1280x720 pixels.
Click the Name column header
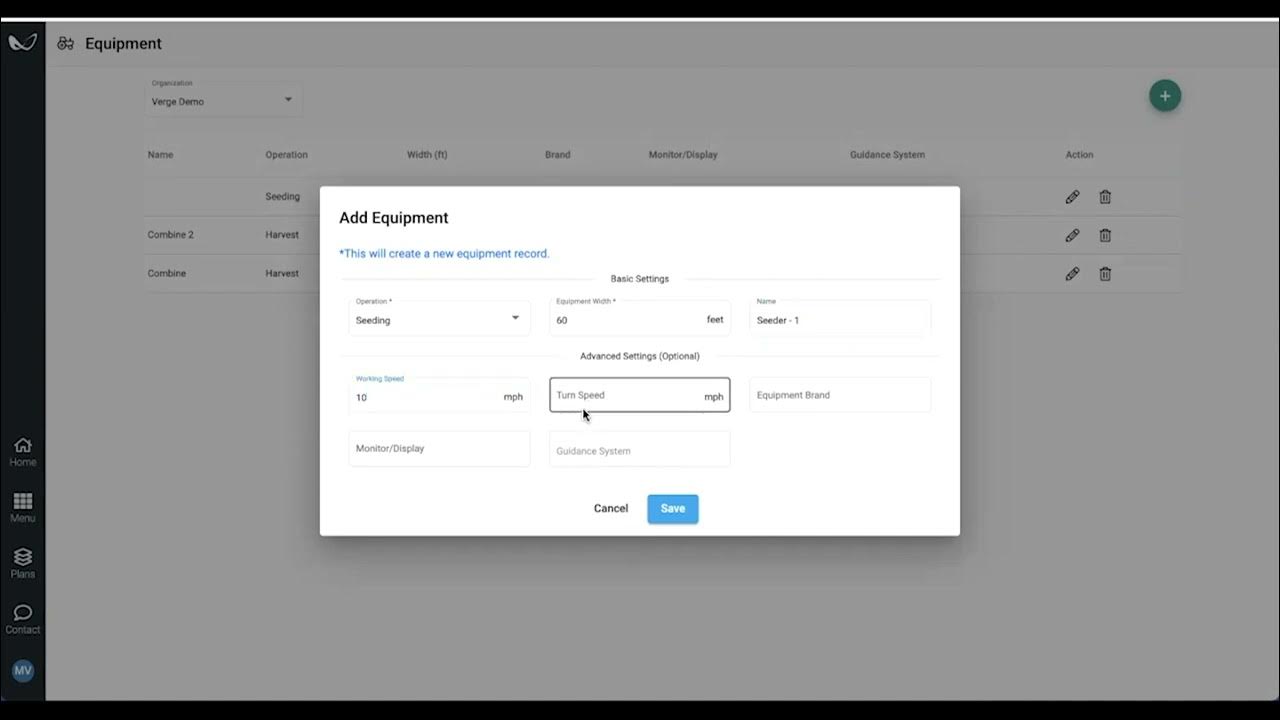coord(160,155)
